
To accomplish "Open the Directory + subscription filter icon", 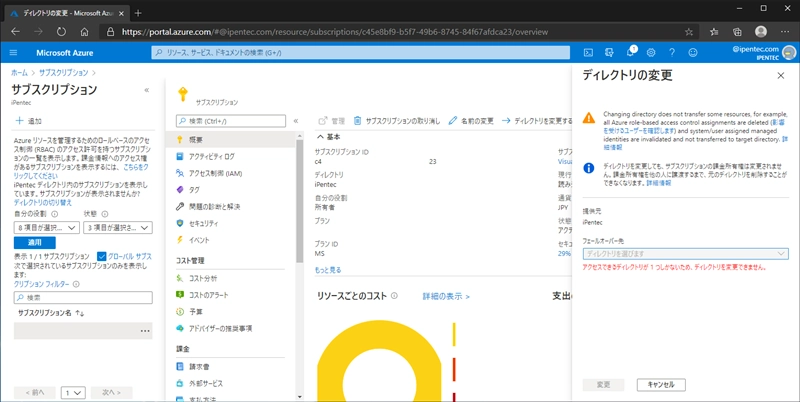I will tap(608, 52).
